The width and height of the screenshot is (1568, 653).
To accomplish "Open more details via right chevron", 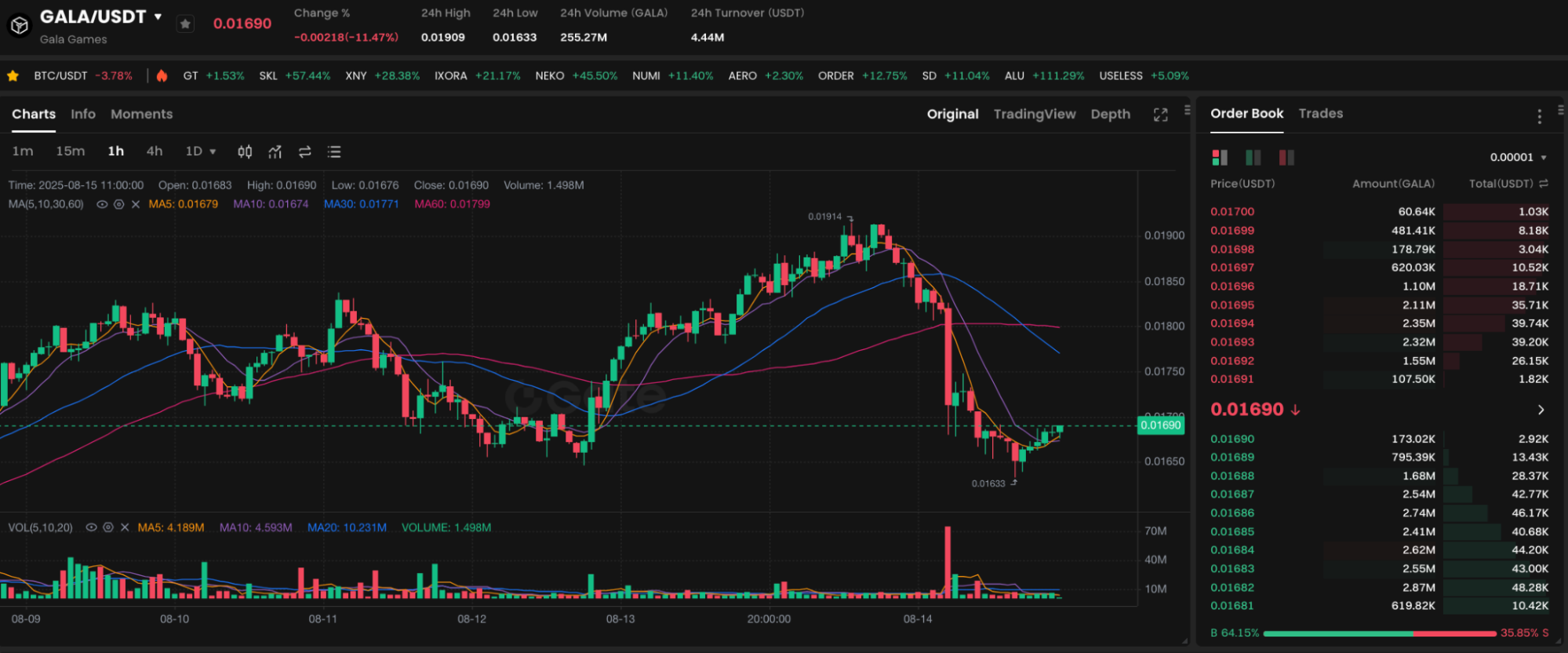I will pyautogui.click(x=1541, y=410).
